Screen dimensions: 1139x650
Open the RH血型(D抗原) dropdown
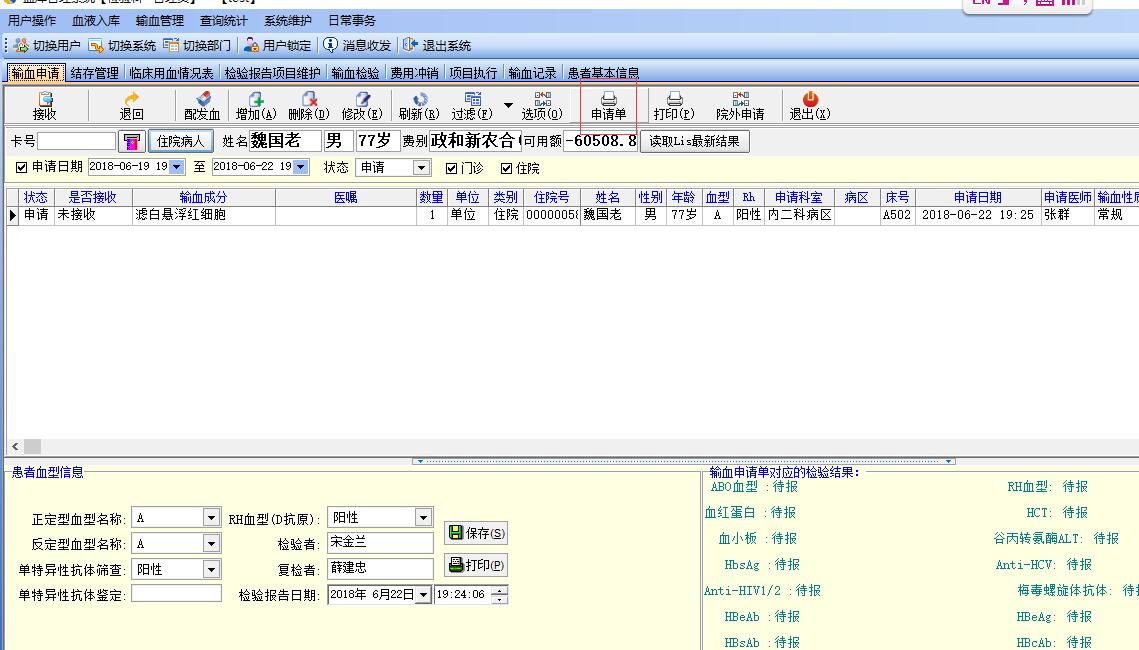pyautogui.click(x=423, y=518)
